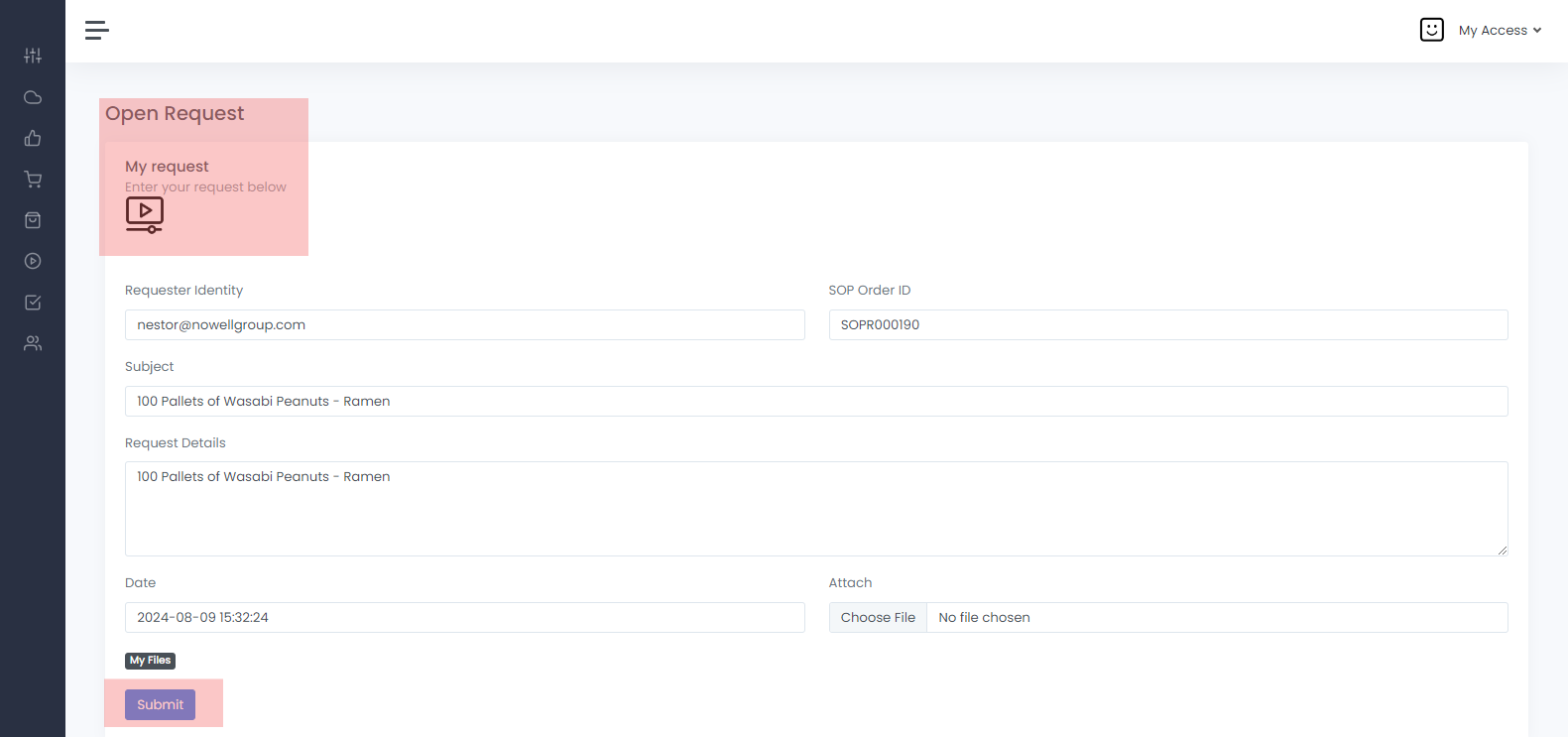Screen dimensions: 1568x737
Task: Click the smiley face avatar icon
Action: coord(1431,30)
